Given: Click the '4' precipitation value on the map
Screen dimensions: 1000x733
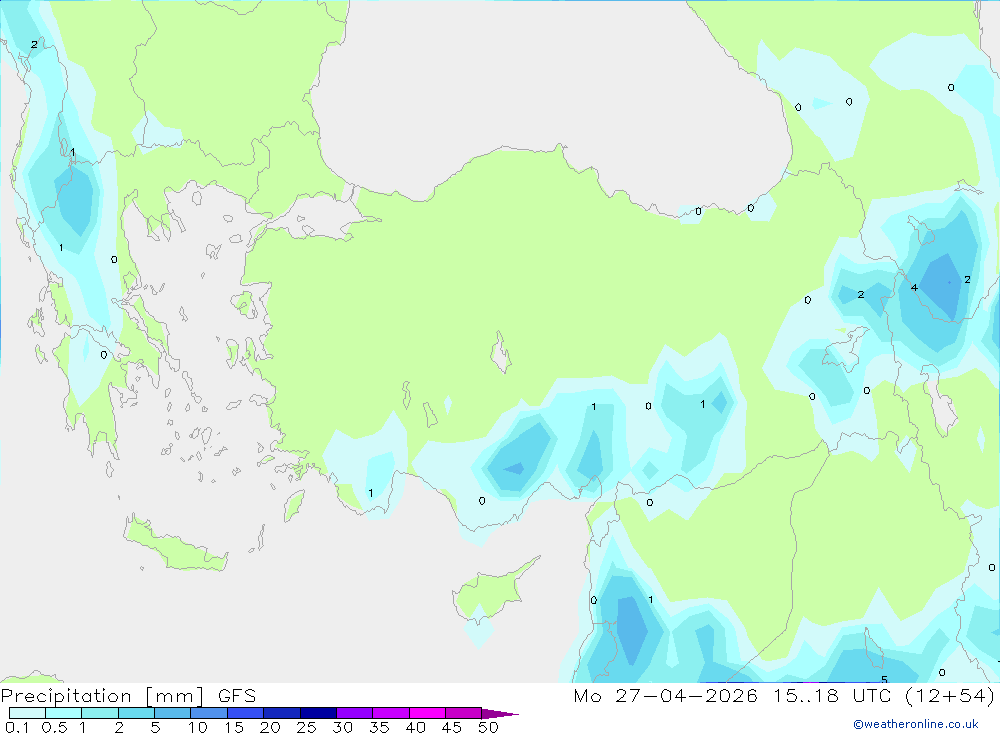Looking at the screenshot, I should 914,288.
